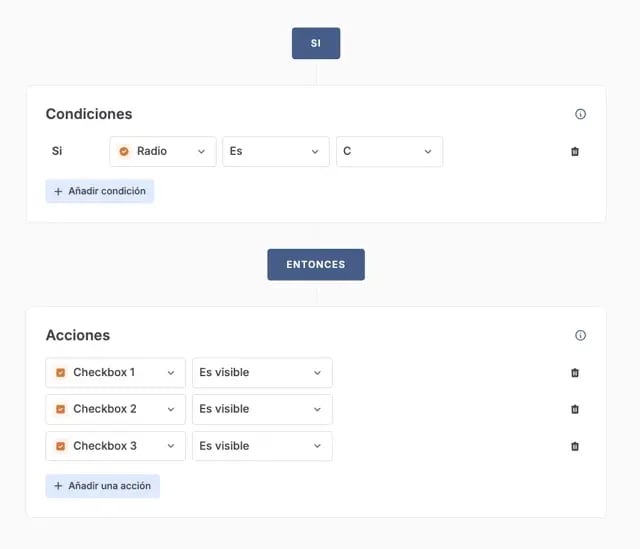Open the 'C' value dropdown
This screenshot has width=640, height=549.
[x=389, y=152]
